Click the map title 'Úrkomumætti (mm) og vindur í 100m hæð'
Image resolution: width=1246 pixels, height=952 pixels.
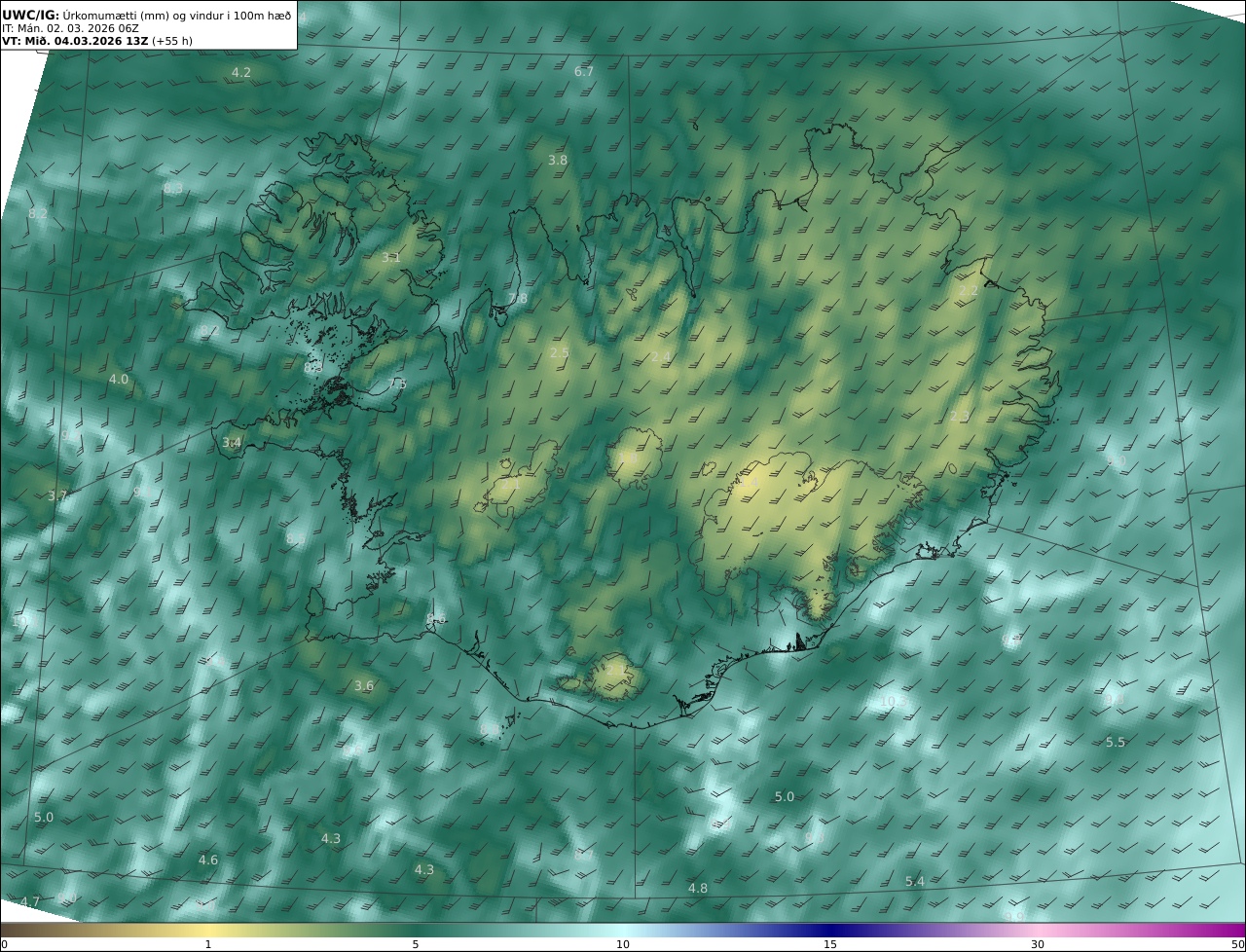coord(177,15)
